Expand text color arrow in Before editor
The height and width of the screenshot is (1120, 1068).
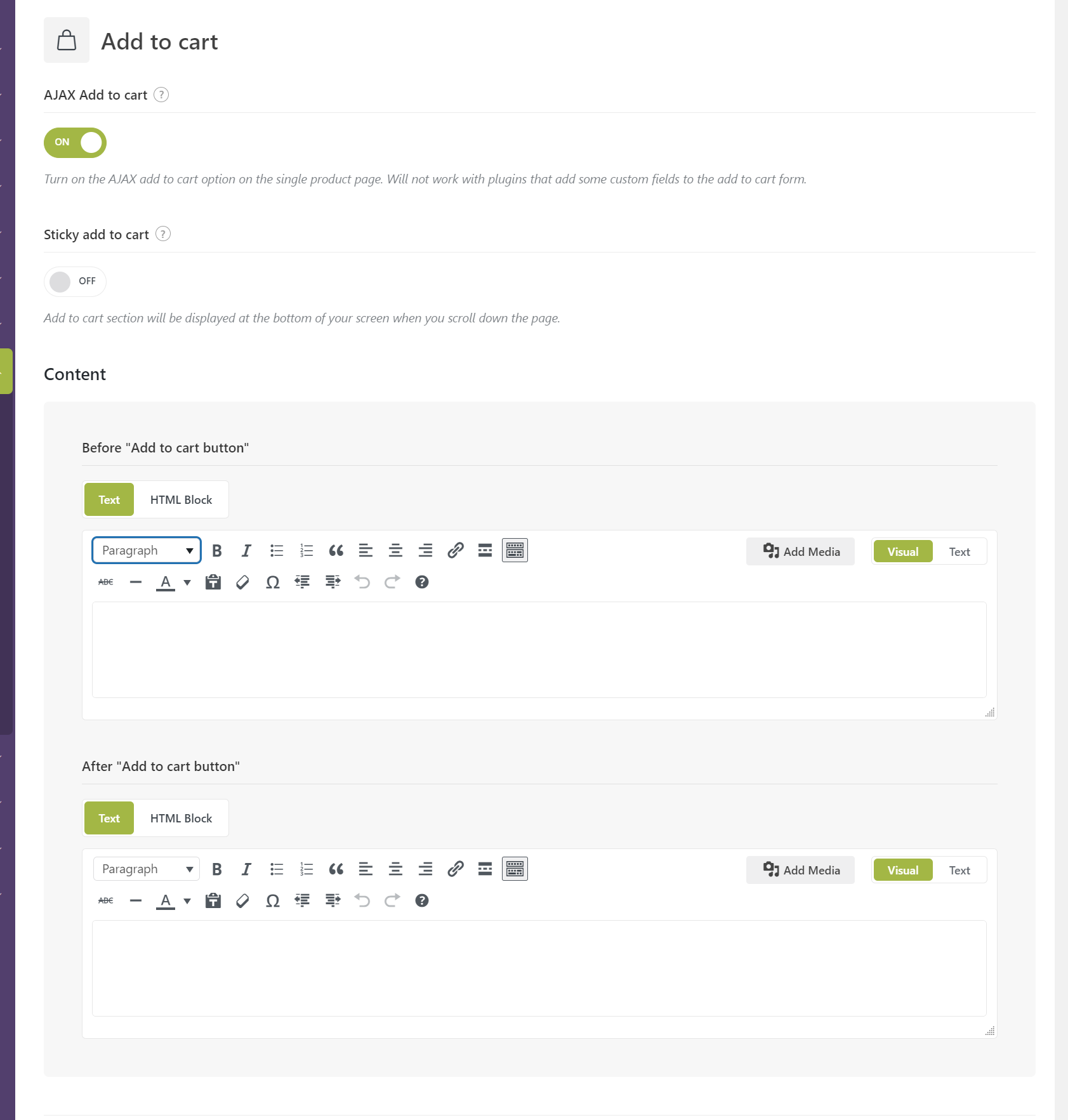(x=187, y=583)
